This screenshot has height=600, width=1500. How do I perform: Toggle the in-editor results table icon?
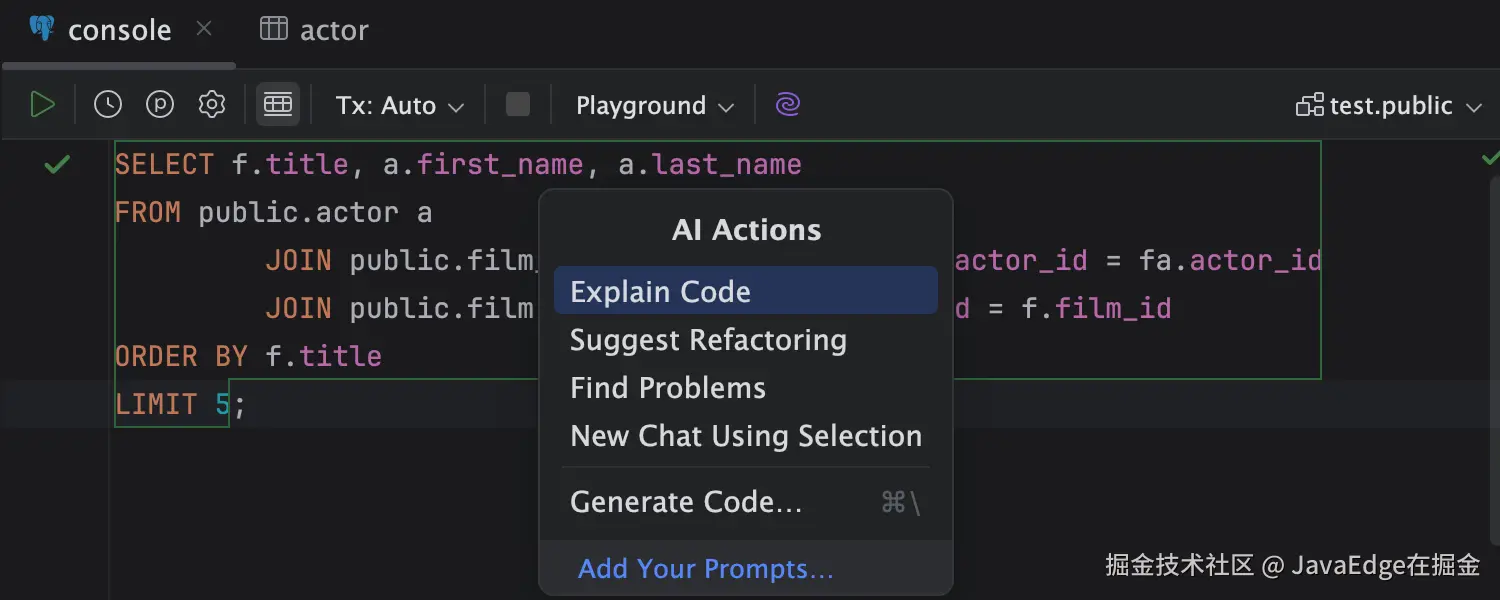tap(278, 105)
